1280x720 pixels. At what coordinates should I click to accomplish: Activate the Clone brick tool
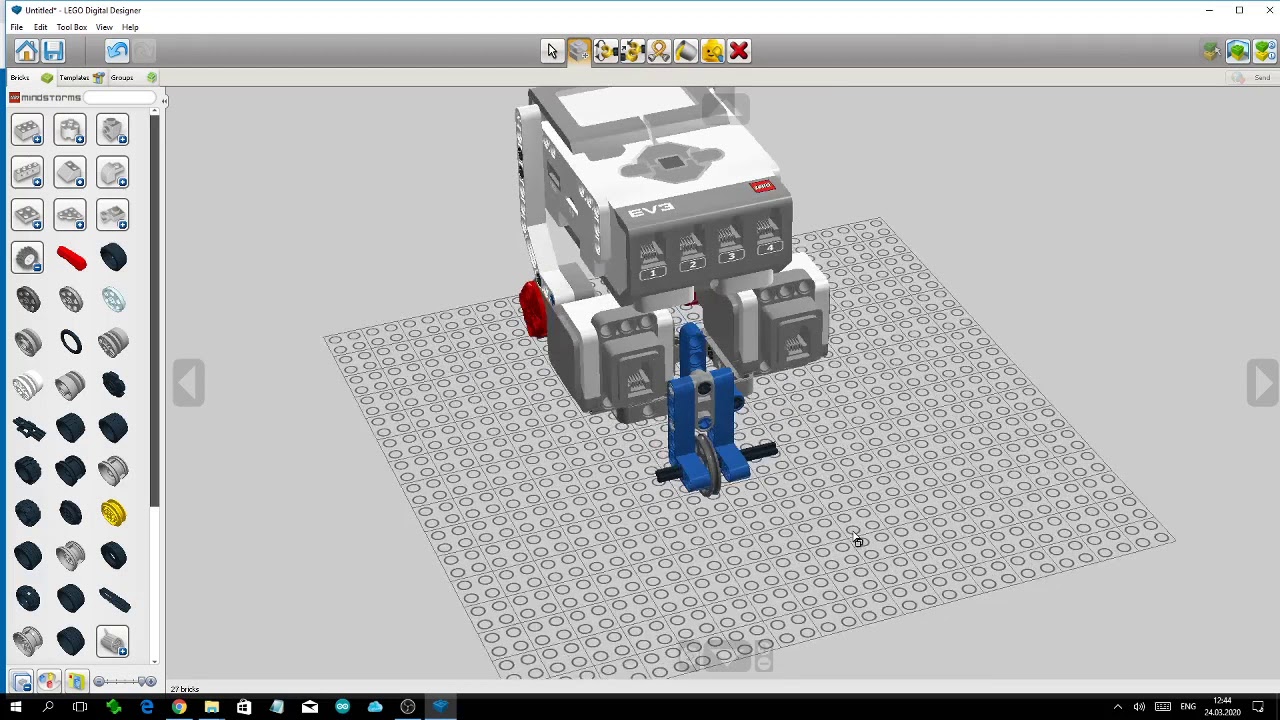coord(579,51)
